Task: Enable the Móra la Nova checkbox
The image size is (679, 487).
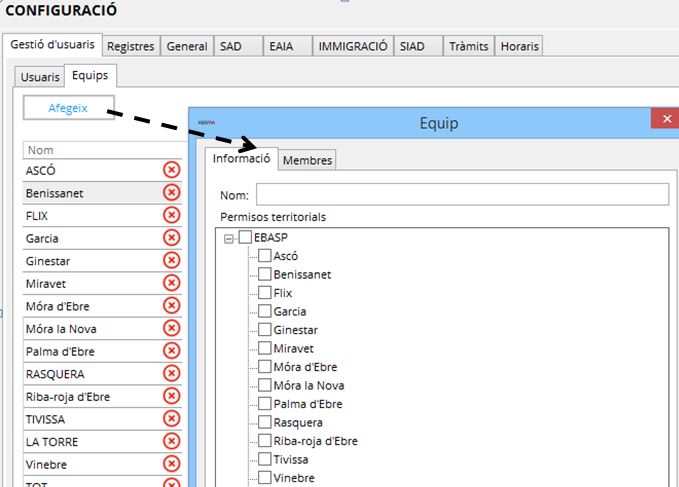Action: 265,385
